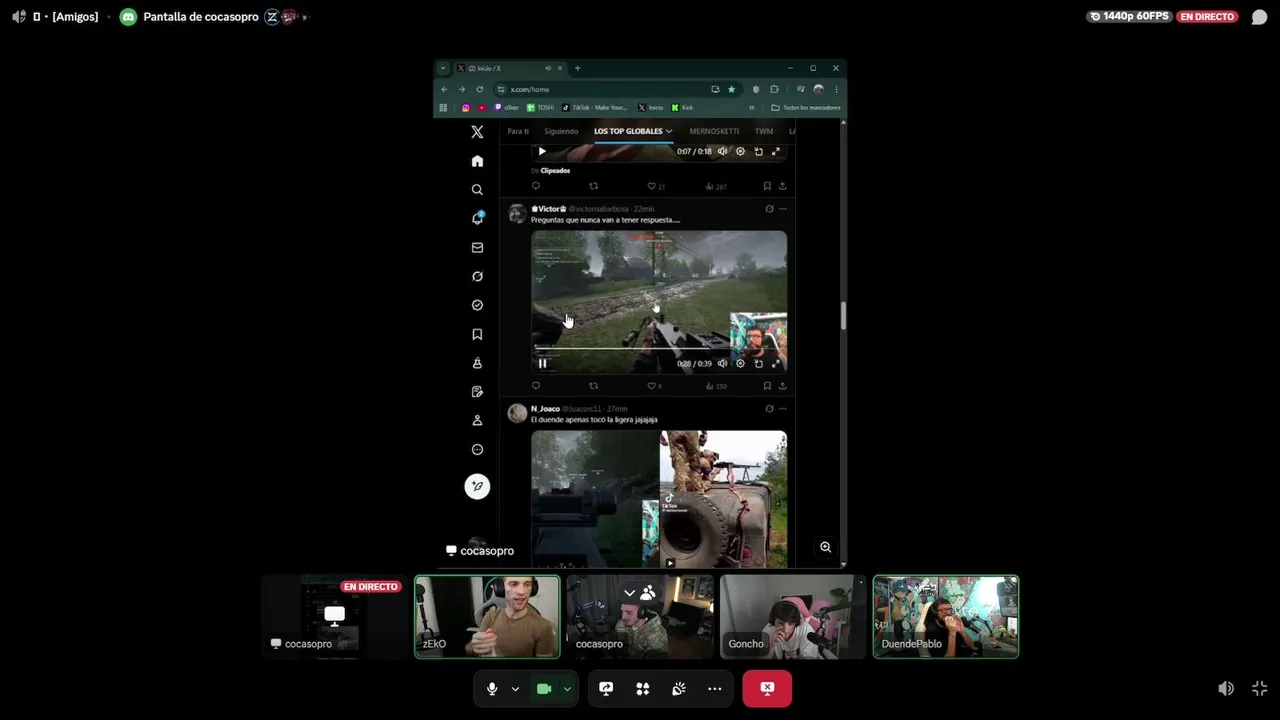Open the check-circle icon in X sidebar
Viewport: 1280px width, 720px height.
pos(477,305)
